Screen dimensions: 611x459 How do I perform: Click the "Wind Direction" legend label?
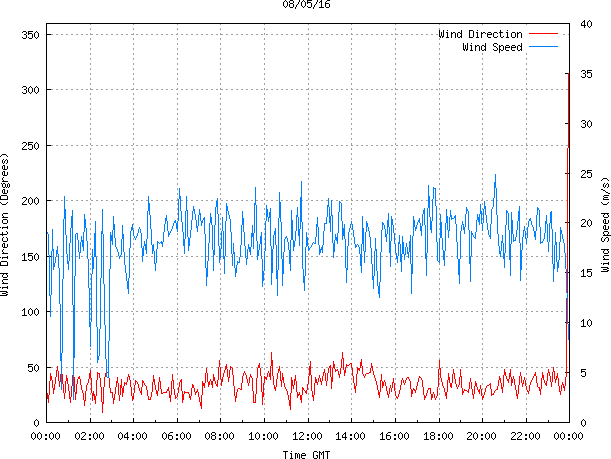480,34
